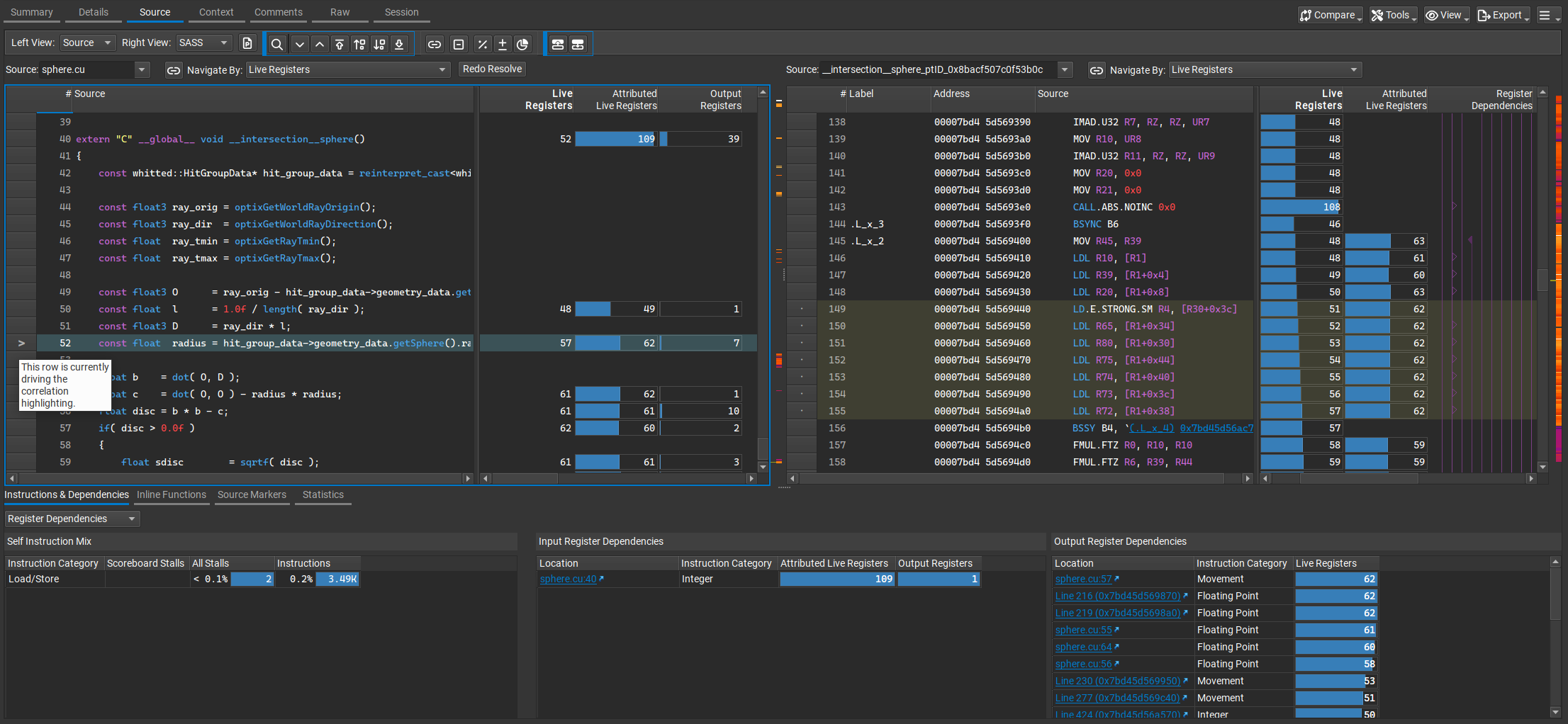
Task: Click the navigate to previous occurrence arrow
Action: pyautogui.click(x=320, y=43)
